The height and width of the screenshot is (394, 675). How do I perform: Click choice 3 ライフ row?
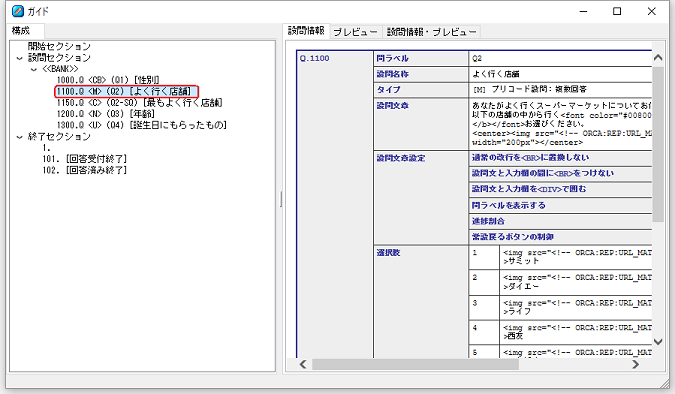click(560, 307)
